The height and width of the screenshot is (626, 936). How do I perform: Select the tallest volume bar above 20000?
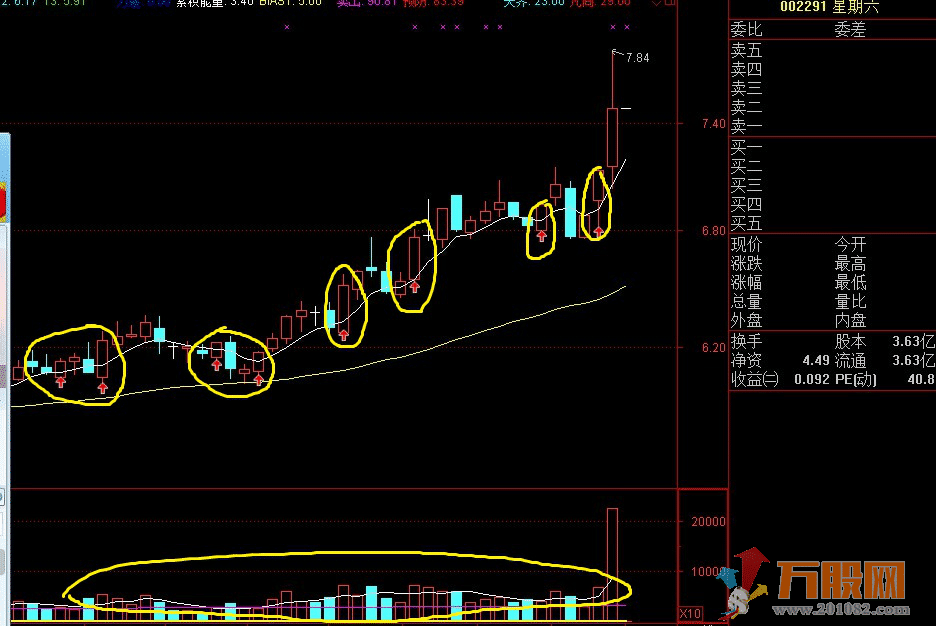pos(612,564)
